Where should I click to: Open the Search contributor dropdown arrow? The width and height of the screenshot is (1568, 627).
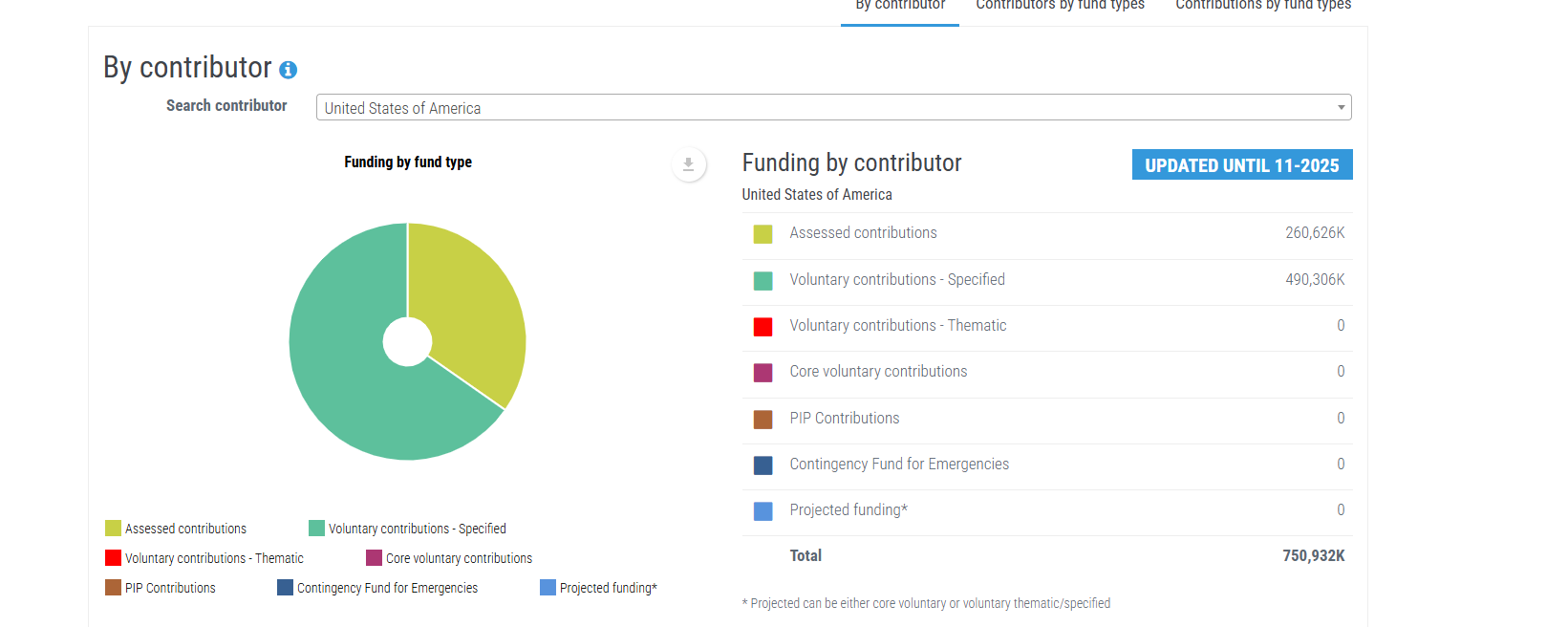tap(1341, 108)
